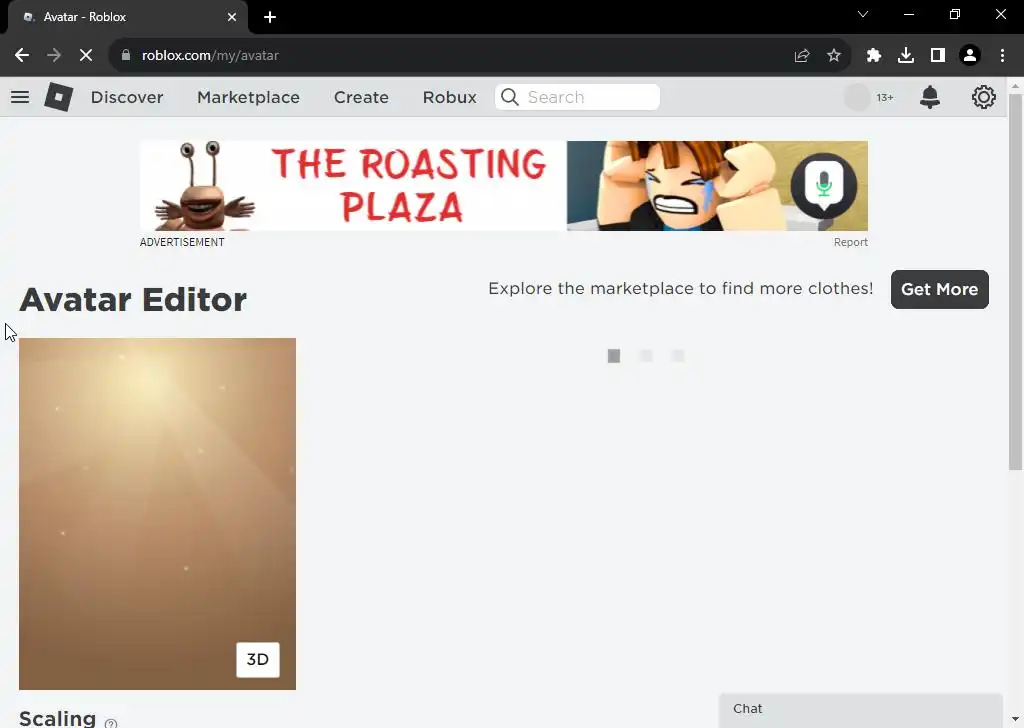This screenshot has height=728, width=1024.
Task: Report the advertisement
Action: [x=850, y=242]
